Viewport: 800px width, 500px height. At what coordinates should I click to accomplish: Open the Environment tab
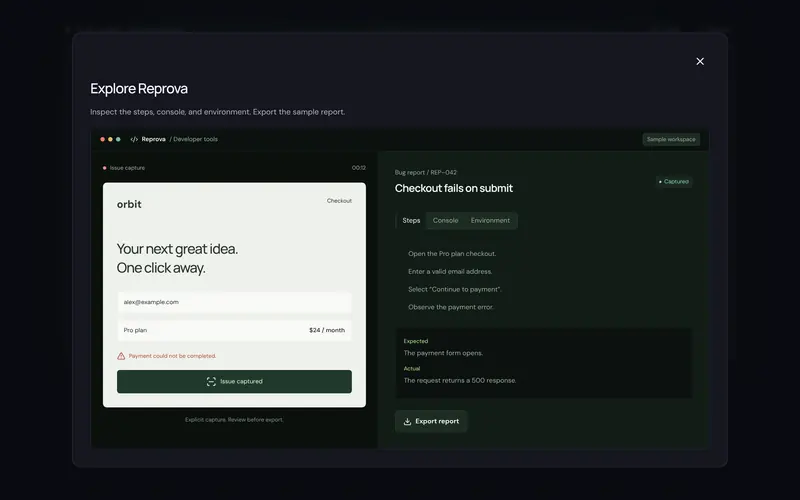(490, 220)
